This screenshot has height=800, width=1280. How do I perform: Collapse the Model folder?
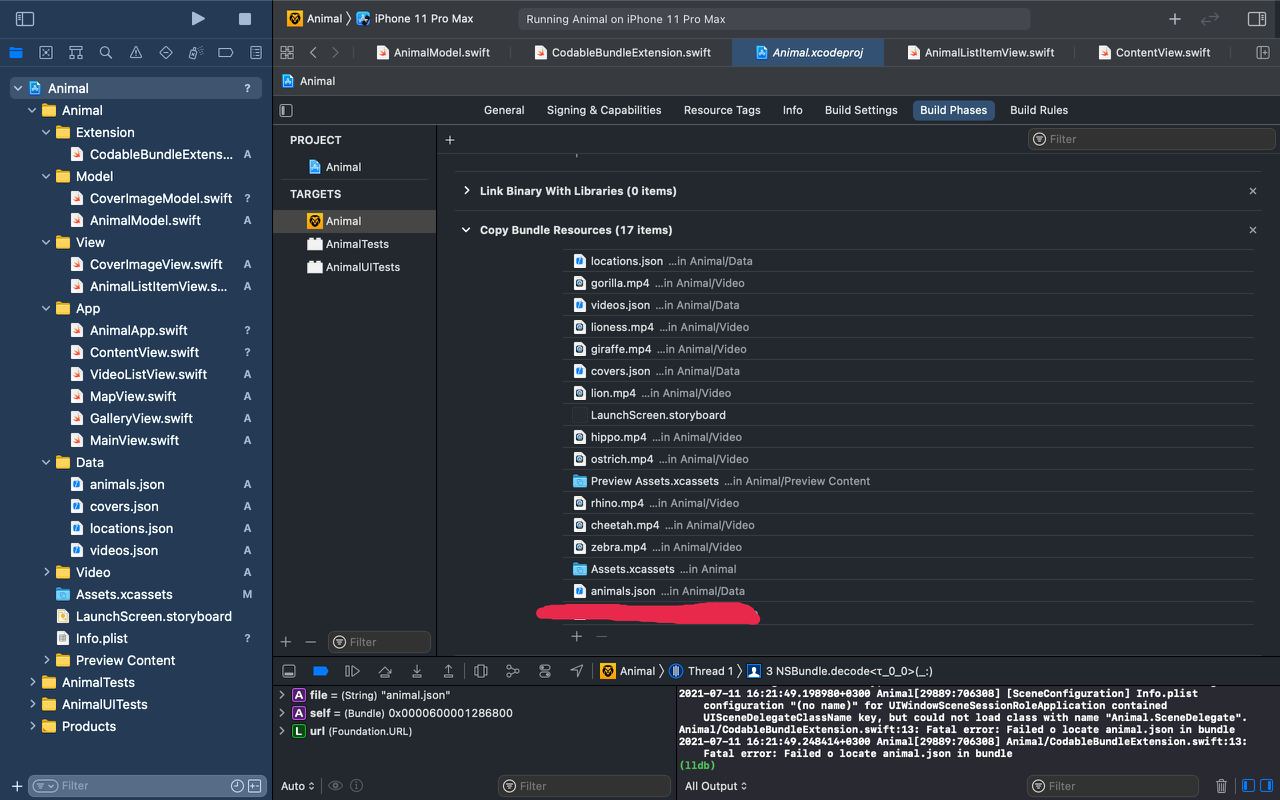46,176
